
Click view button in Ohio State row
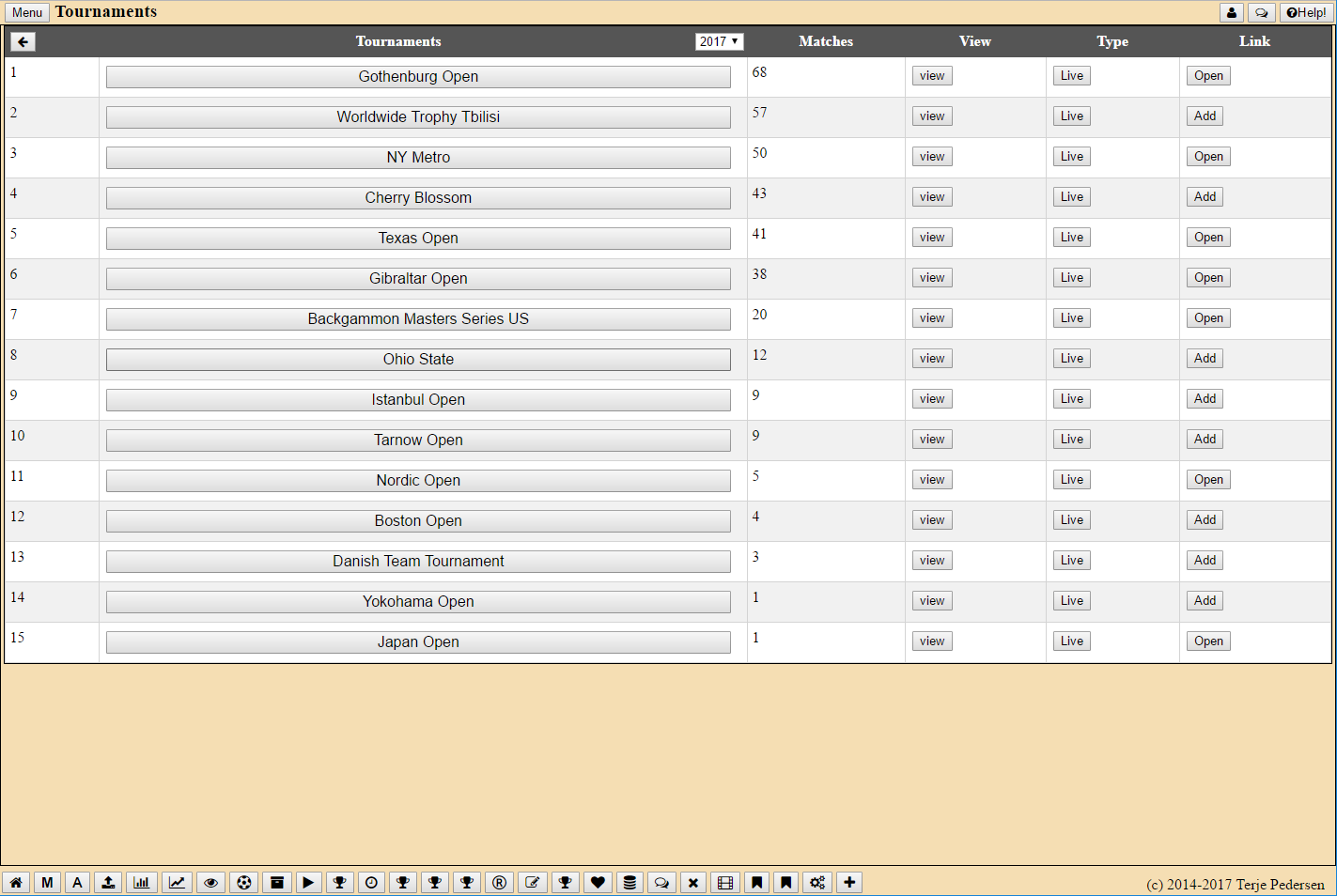click(932, 359)
